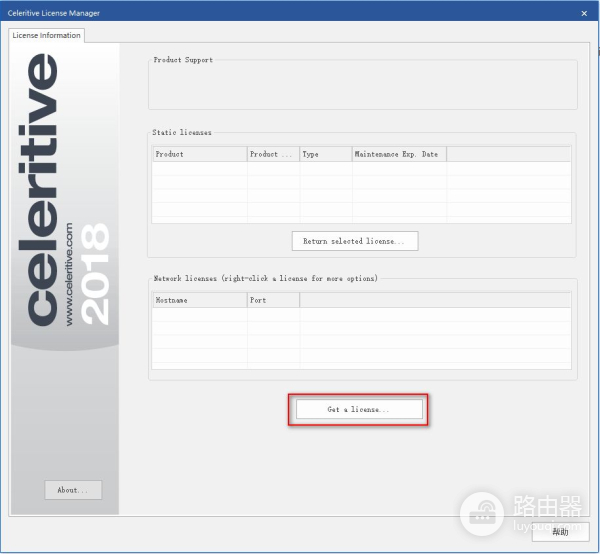Open the About... dialog
This screenshot has width=600, height=554.
point(73,490)
